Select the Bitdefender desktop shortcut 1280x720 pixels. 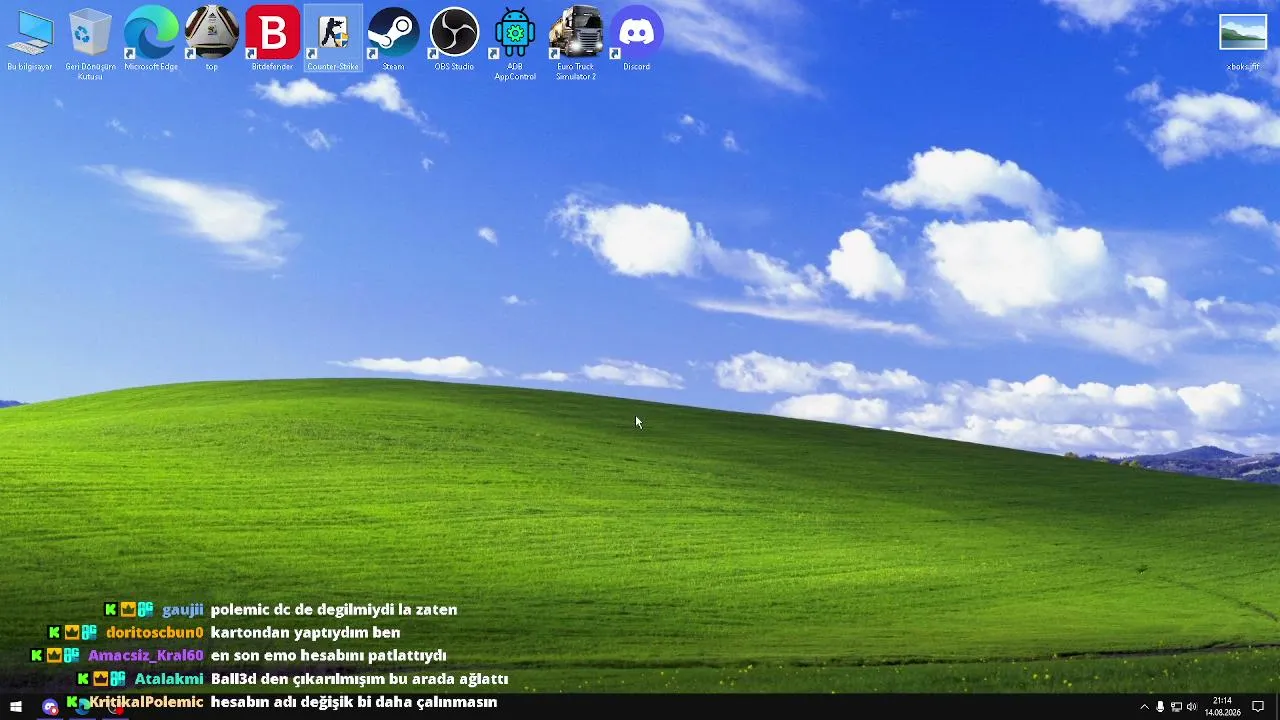tap(273, 40)
